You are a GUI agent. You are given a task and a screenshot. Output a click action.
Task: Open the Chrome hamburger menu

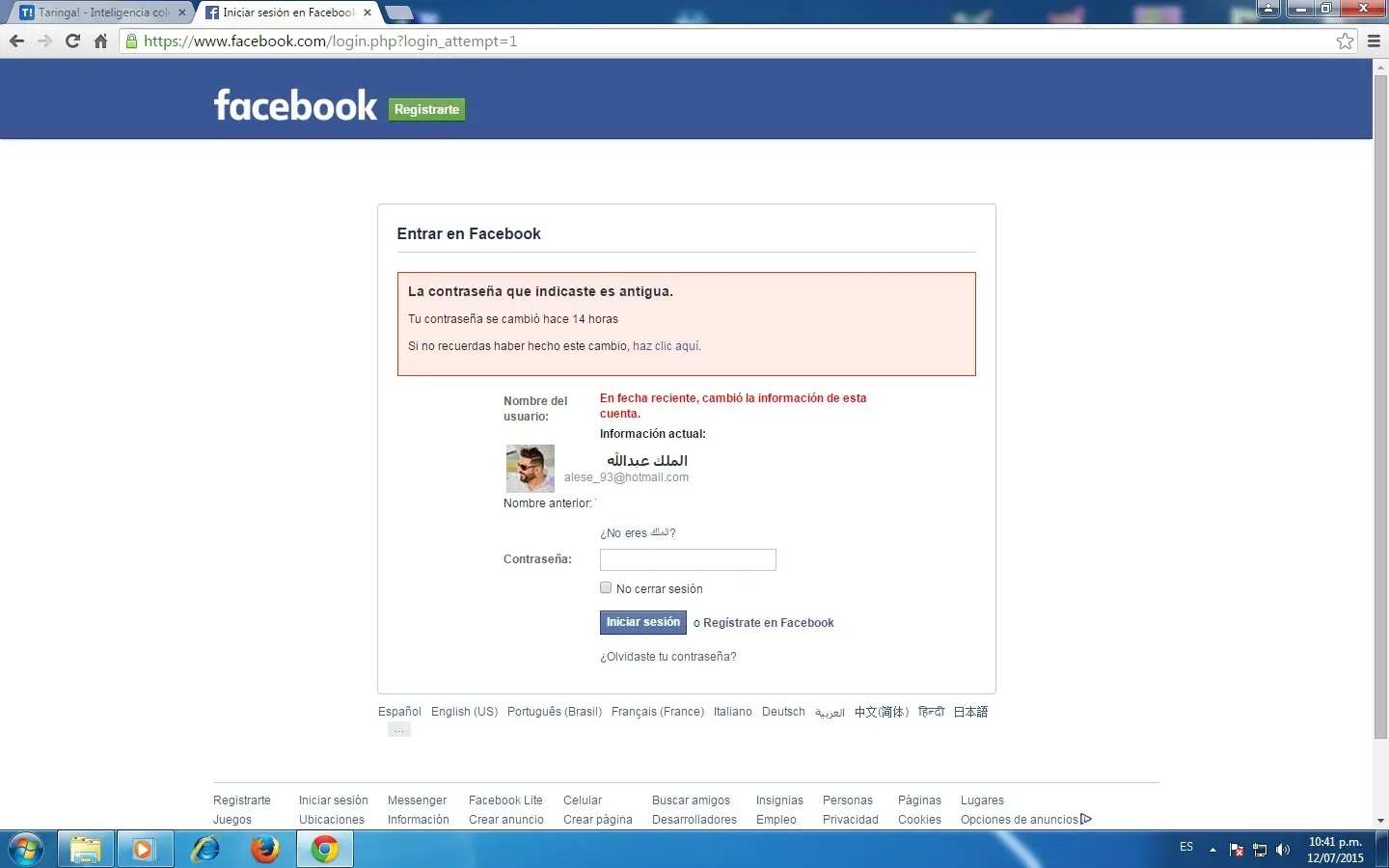click(x=1375, y=41)
